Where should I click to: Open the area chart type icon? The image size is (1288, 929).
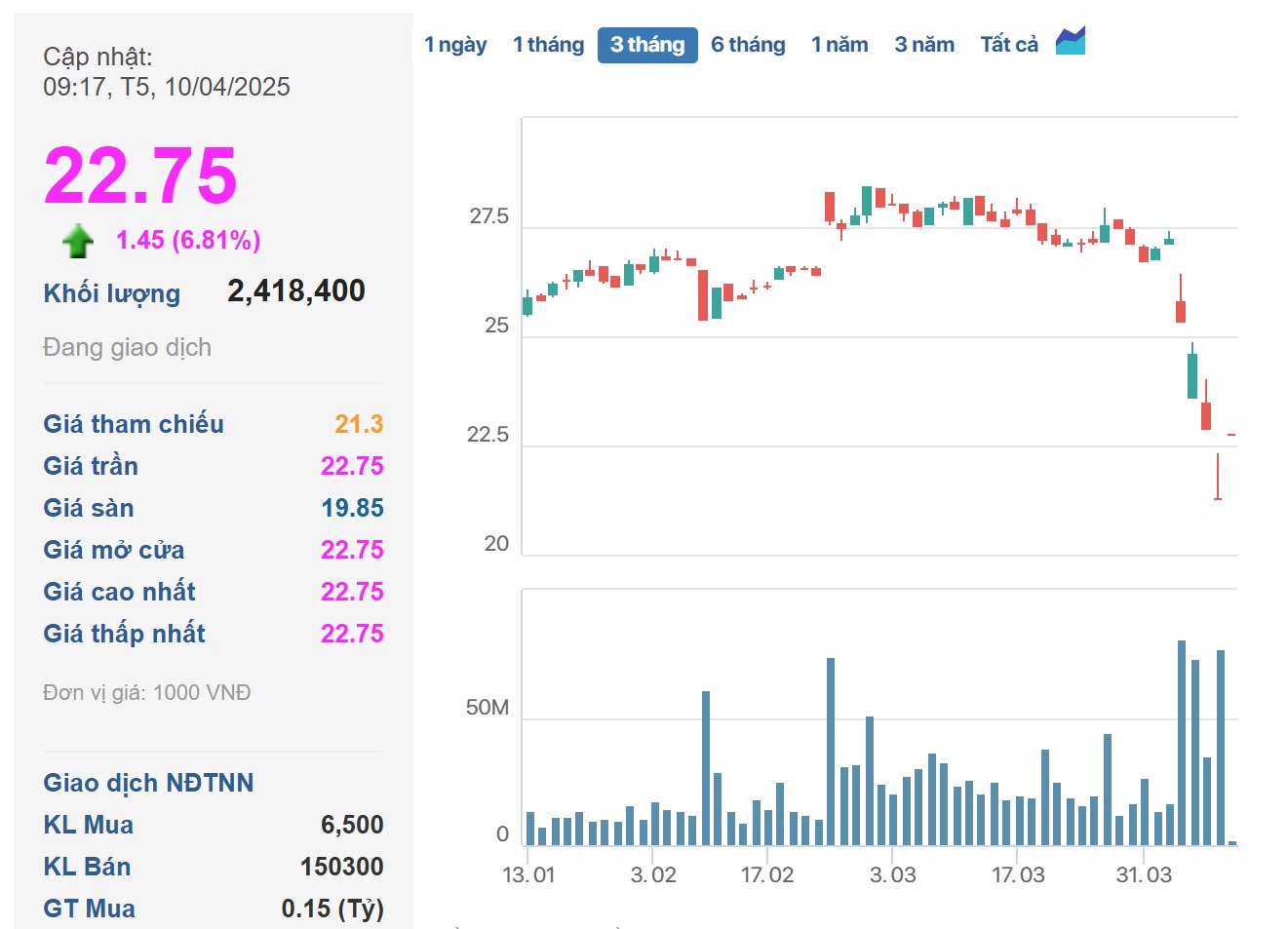coord(1070,42)
